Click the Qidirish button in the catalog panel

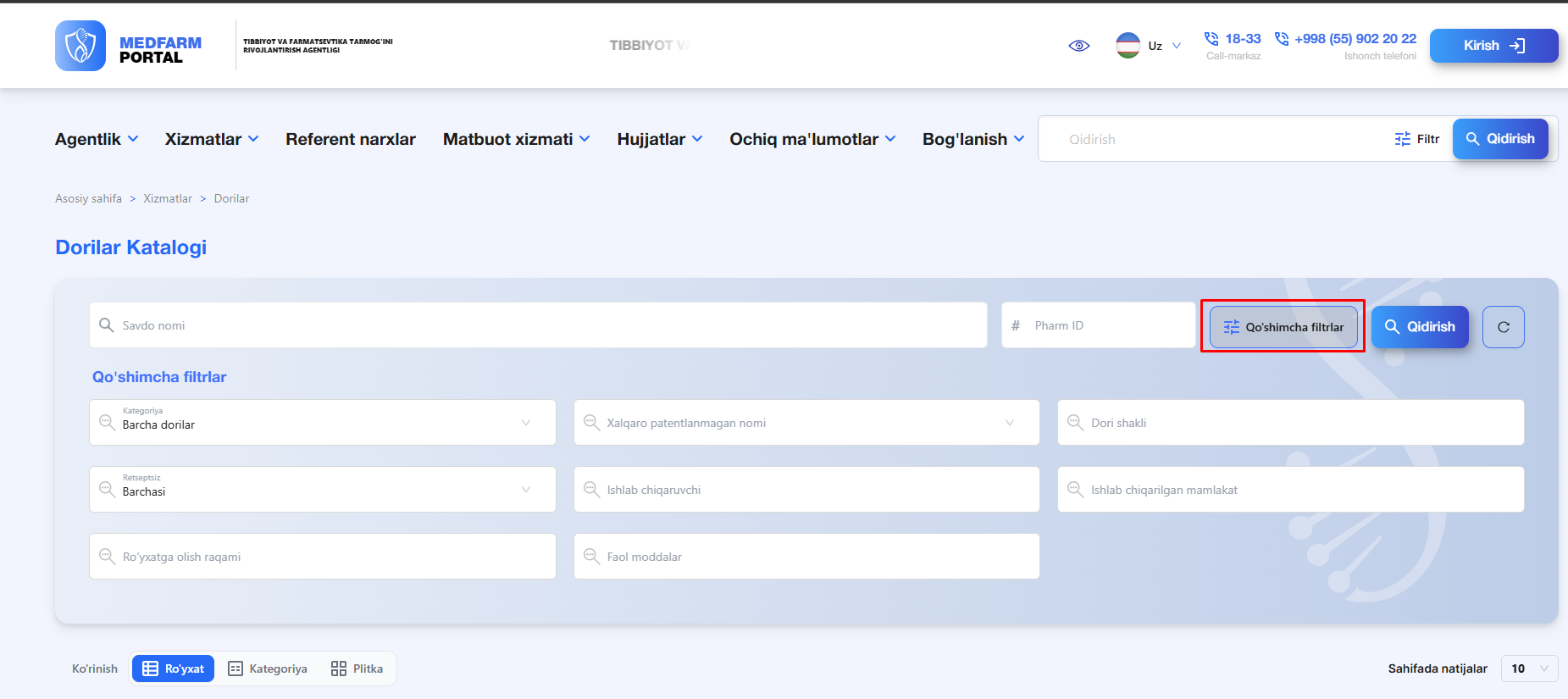coord(1420,327)
